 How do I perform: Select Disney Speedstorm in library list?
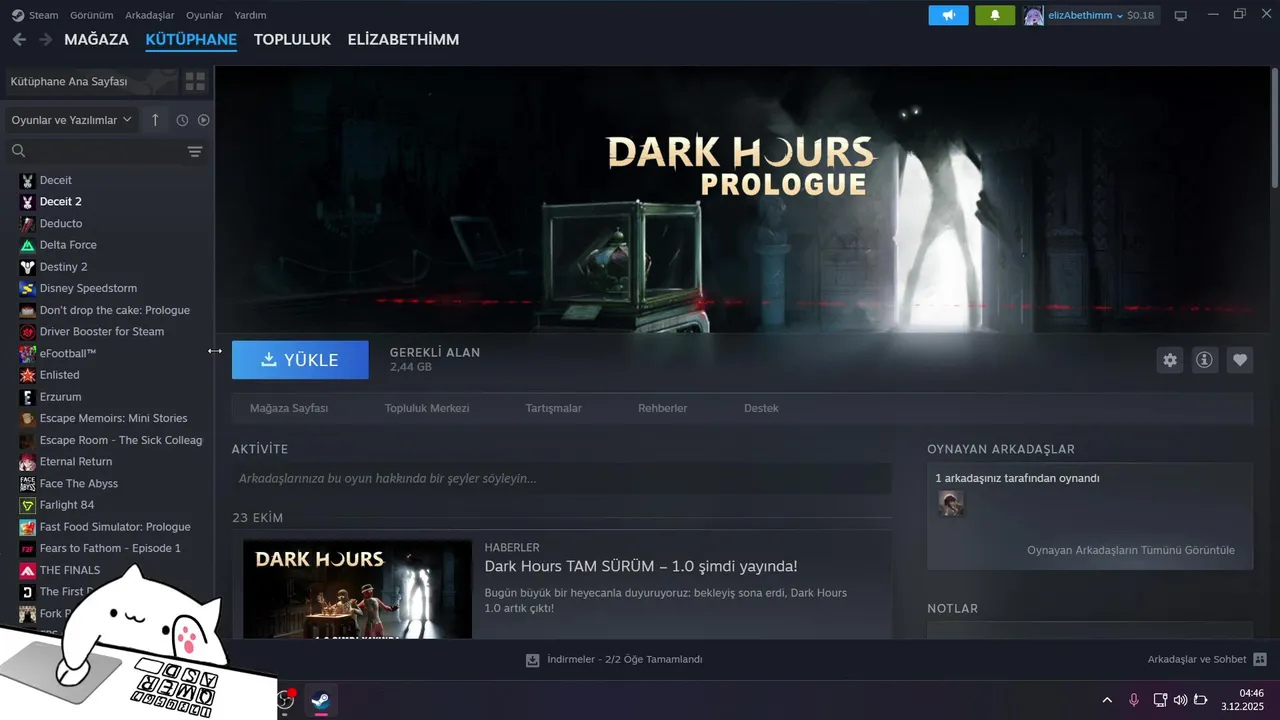88,289
